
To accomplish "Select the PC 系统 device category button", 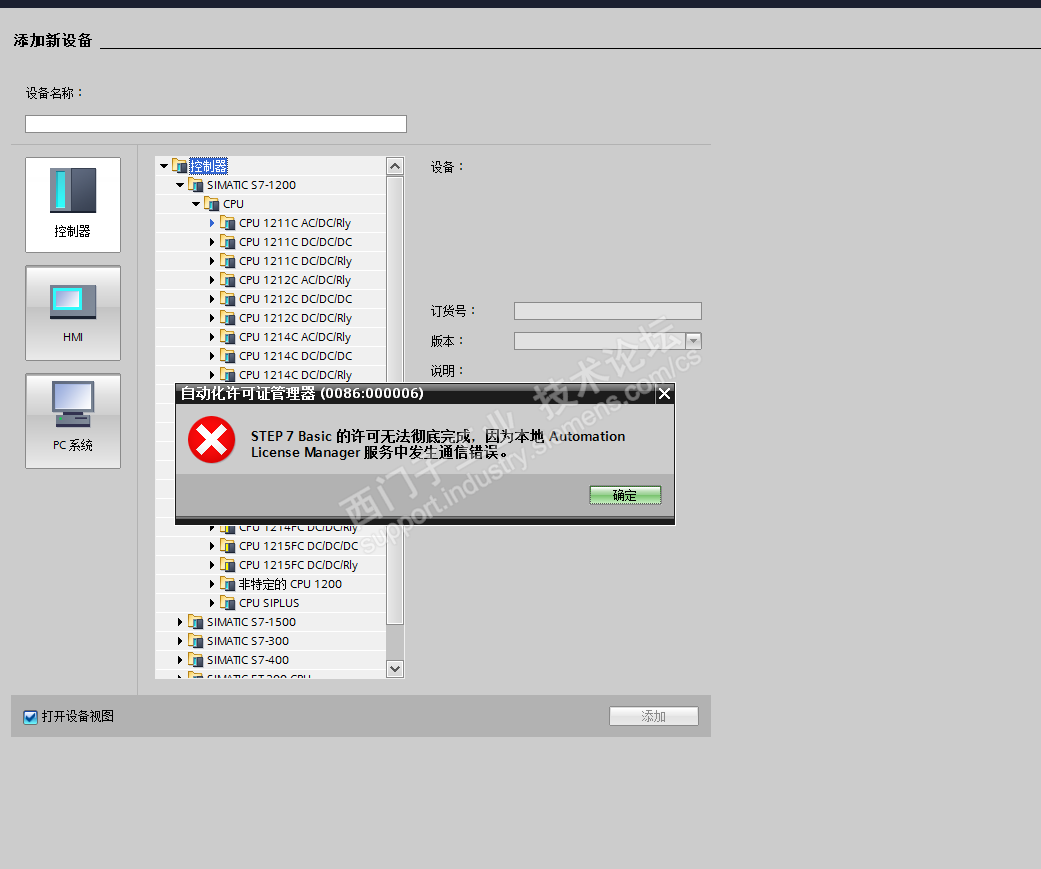I will (73, 421).
